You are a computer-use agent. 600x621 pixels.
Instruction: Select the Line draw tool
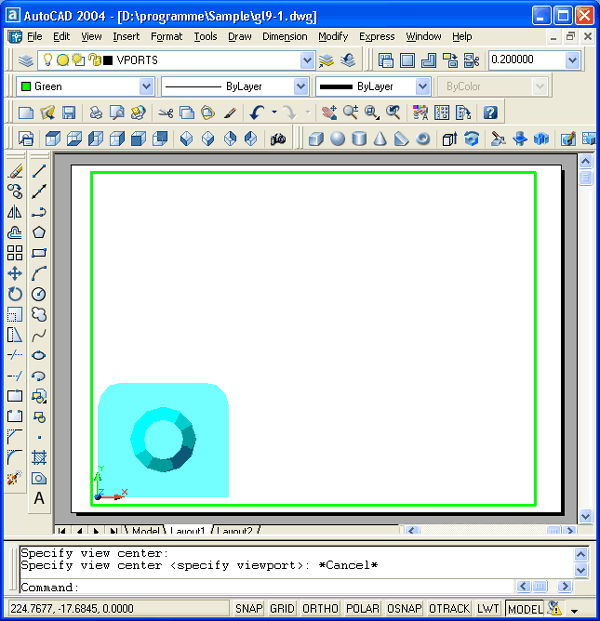(x=39, y=171)
